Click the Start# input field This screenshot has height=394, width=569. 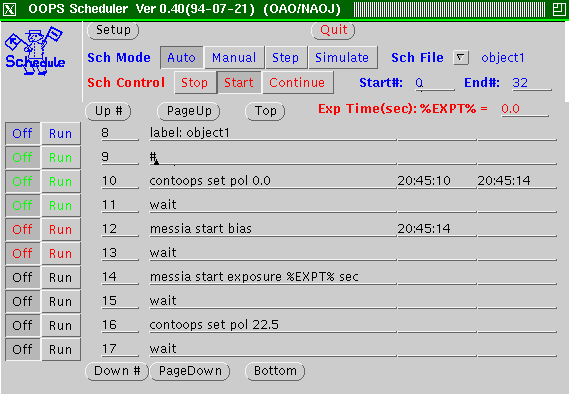434,83
